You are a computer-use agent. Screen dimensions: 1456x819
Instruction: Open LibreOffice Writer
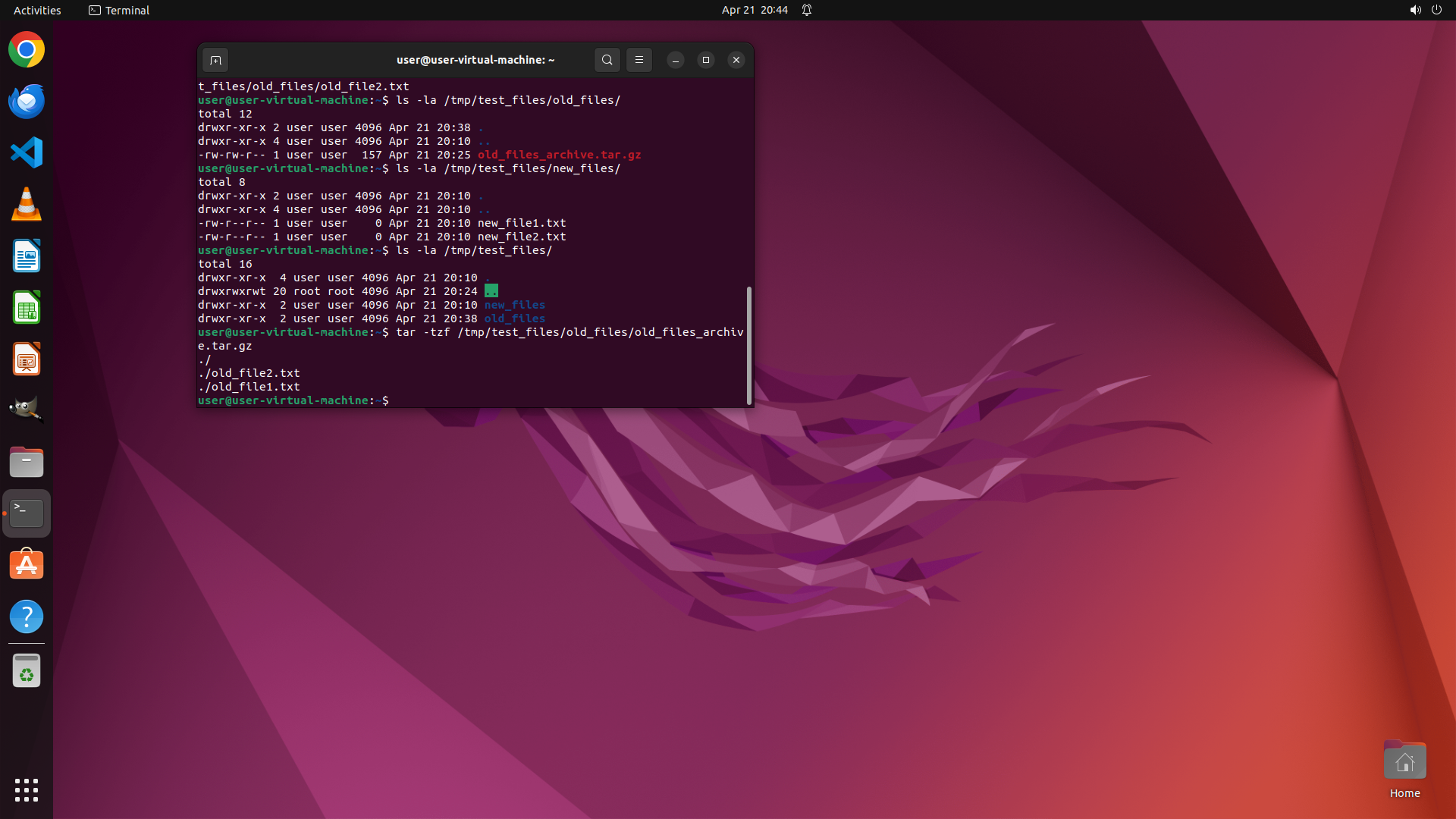point(27,256)
